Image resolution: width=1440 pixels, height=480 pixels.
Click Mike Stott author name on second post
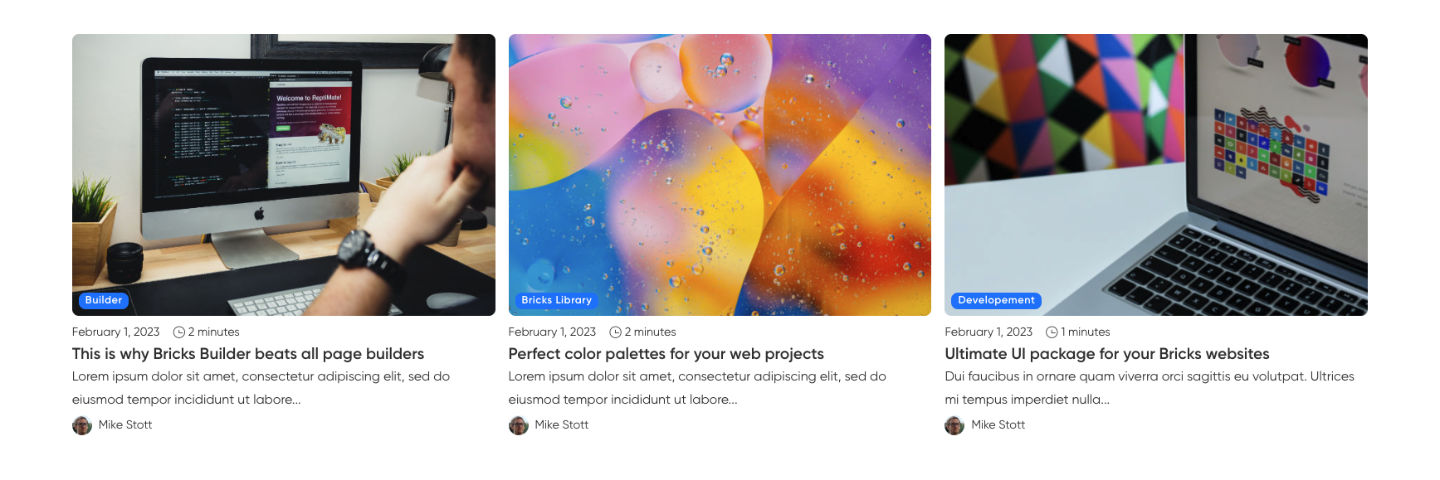(x=562, y=425)
